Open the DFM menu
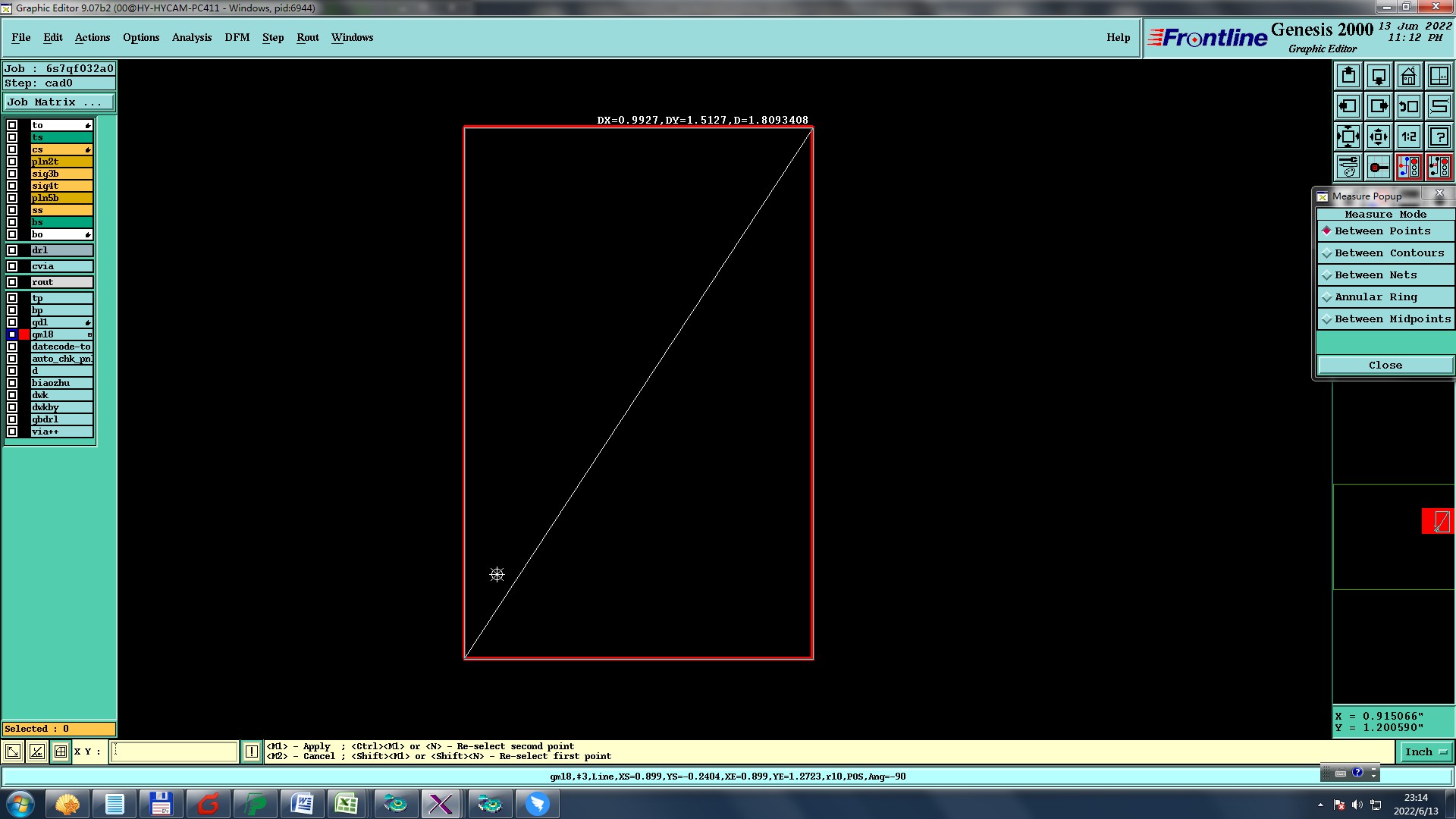 coord(237,37)
